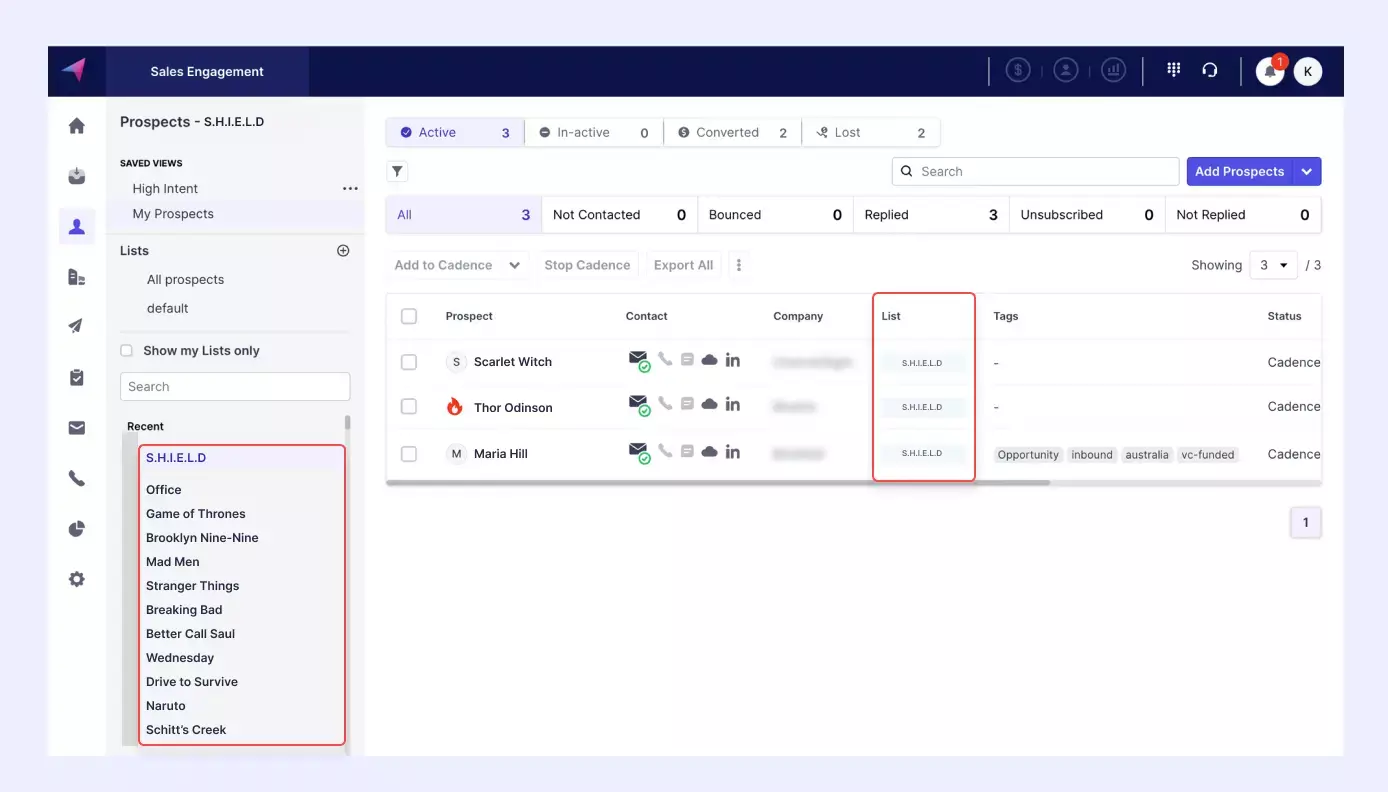This screenshot has height=792, width=1388.
Task: Click the Add Prospects button
Action: click(1239, 172)
